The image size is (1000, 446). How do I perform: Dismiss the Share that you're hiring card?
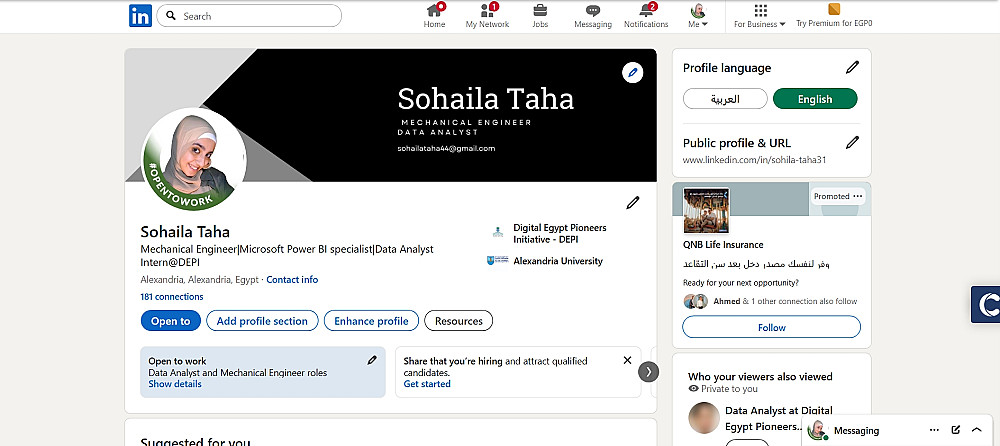627,361
